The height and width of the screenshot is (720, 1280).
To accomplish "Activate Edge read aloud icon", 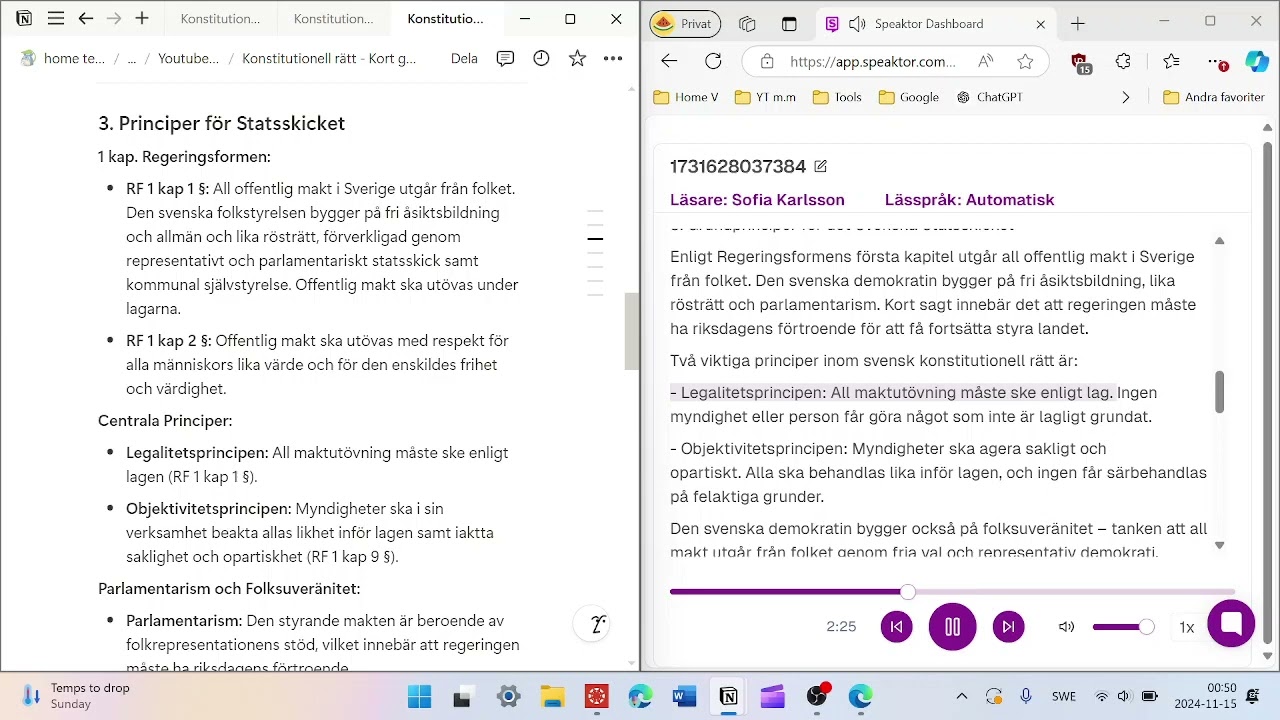I will click(986, 61).
